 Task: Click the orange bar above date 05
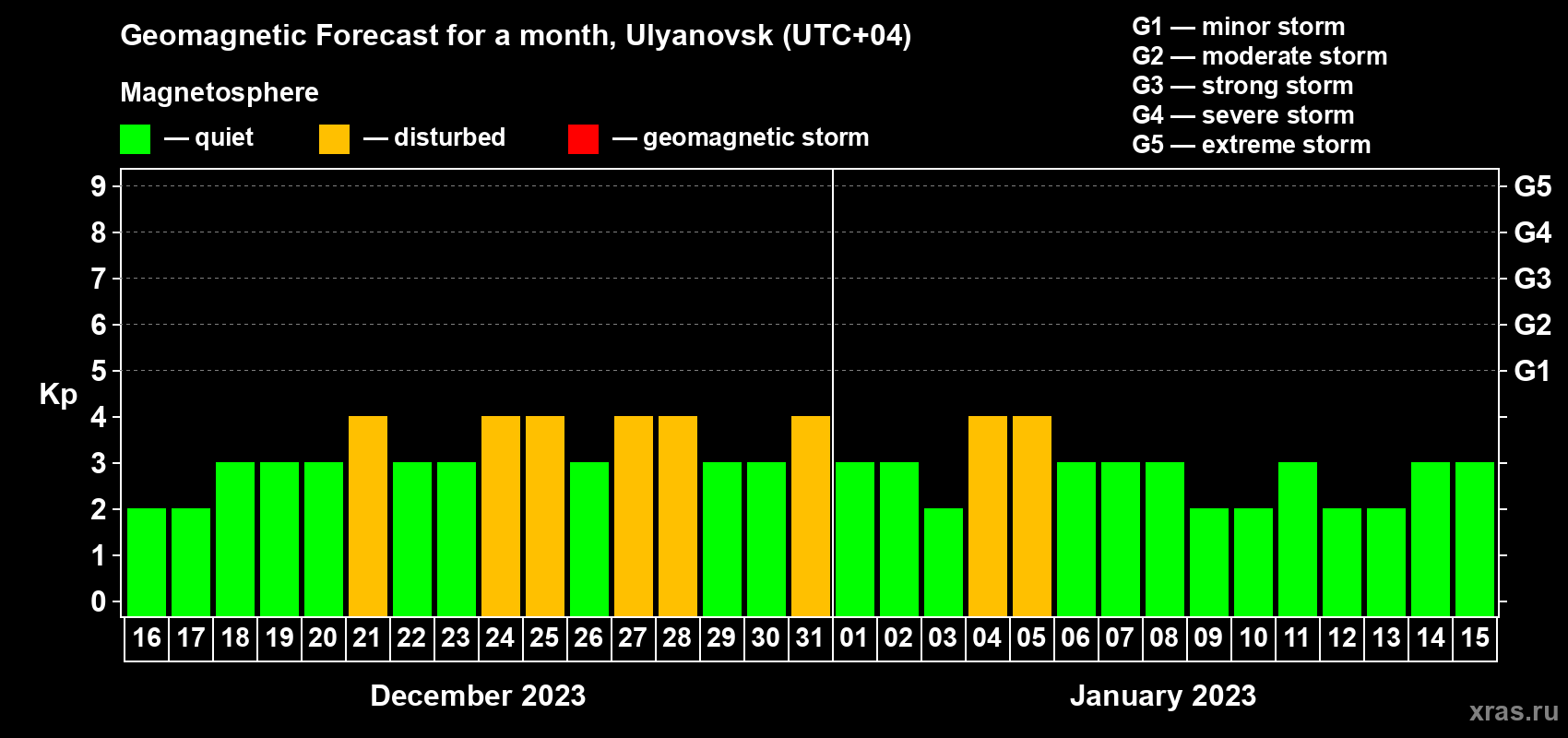(1032, 516)
